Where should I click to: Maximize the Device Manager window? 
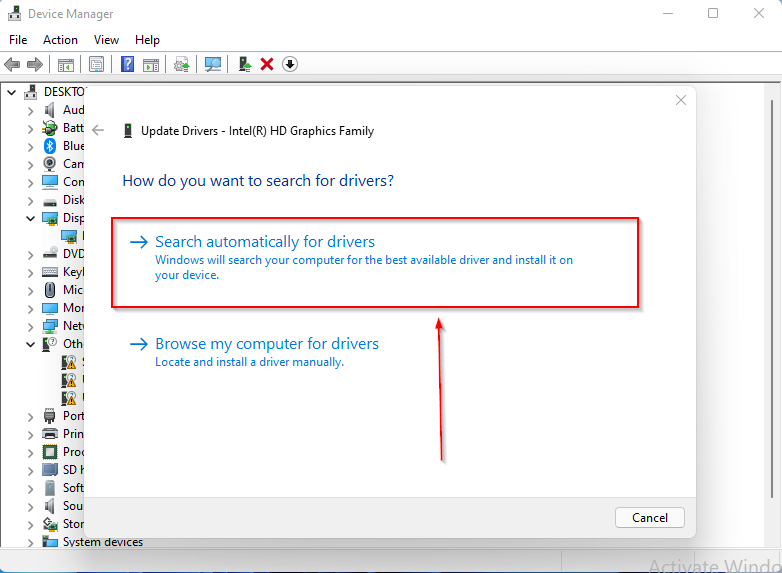[713, 13]
